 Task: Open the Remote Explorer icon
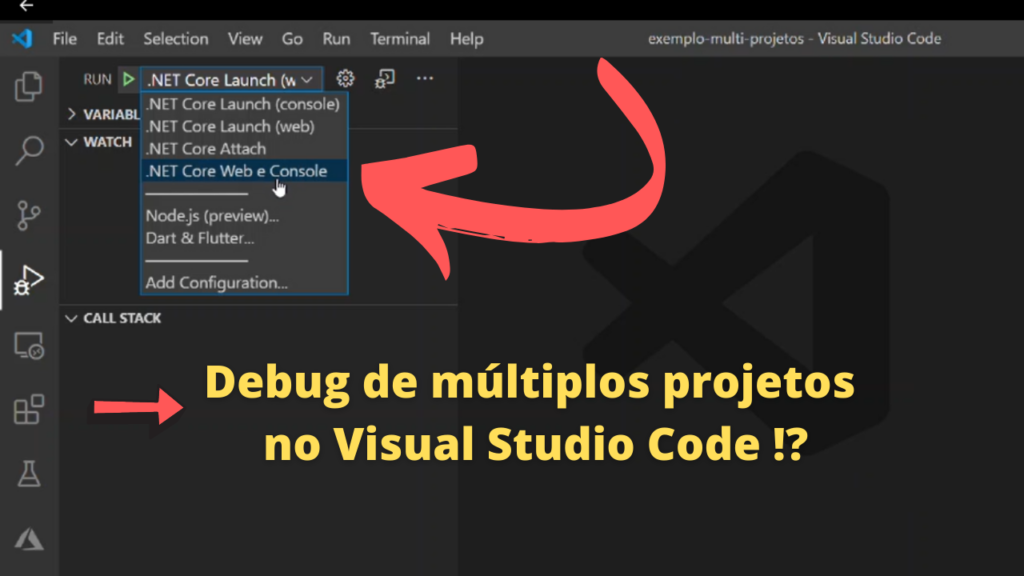[30, 345]
